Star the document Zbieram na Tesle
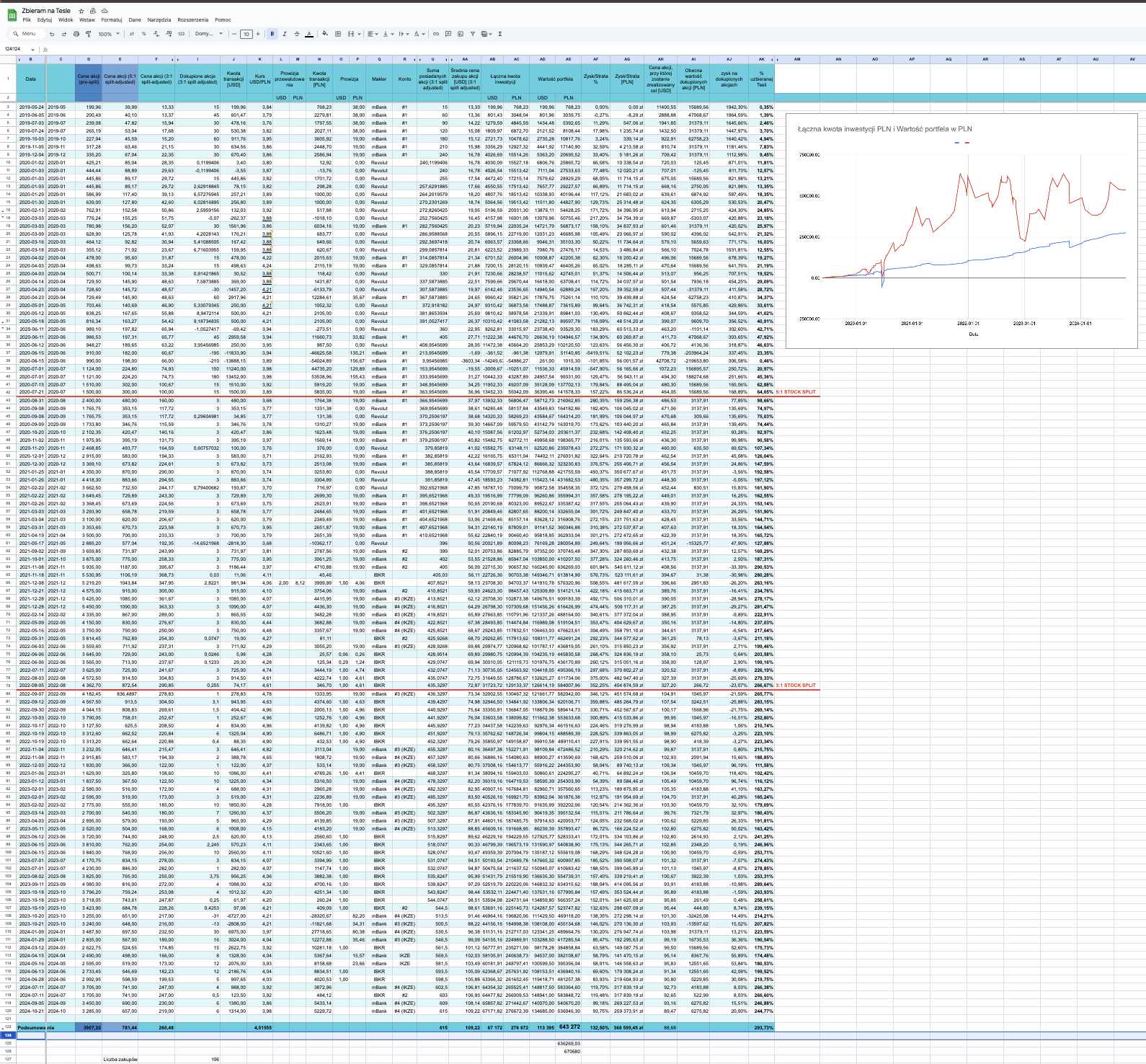 click(x=81, y=11)
